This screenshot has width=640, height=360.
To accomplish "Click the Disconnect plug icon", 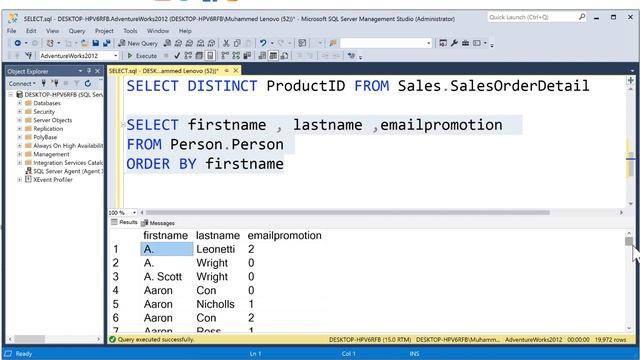I will (x=55, y=84).
